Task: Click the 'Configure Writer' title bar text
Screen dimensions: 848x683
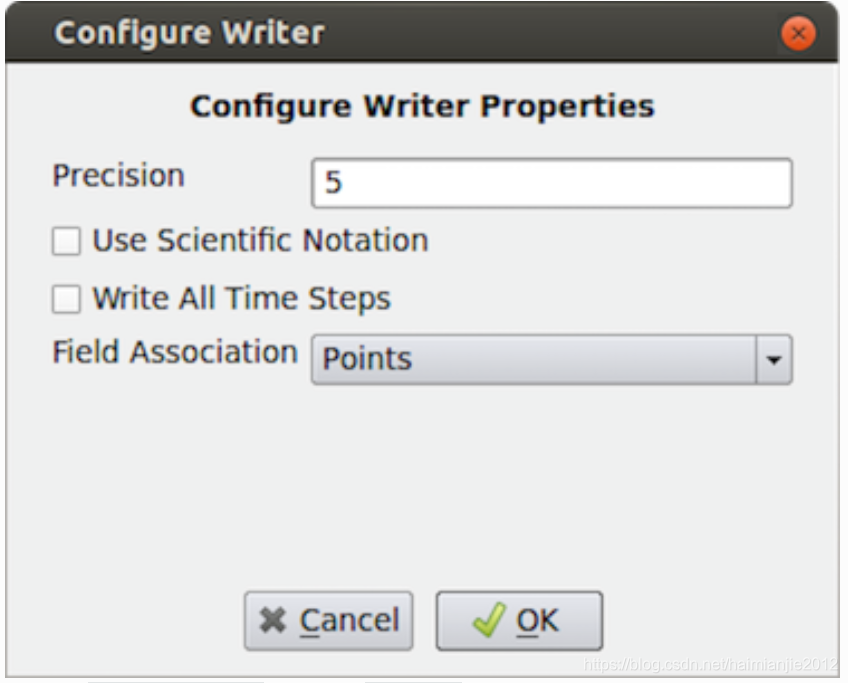Action: click(x=189, y=33)
